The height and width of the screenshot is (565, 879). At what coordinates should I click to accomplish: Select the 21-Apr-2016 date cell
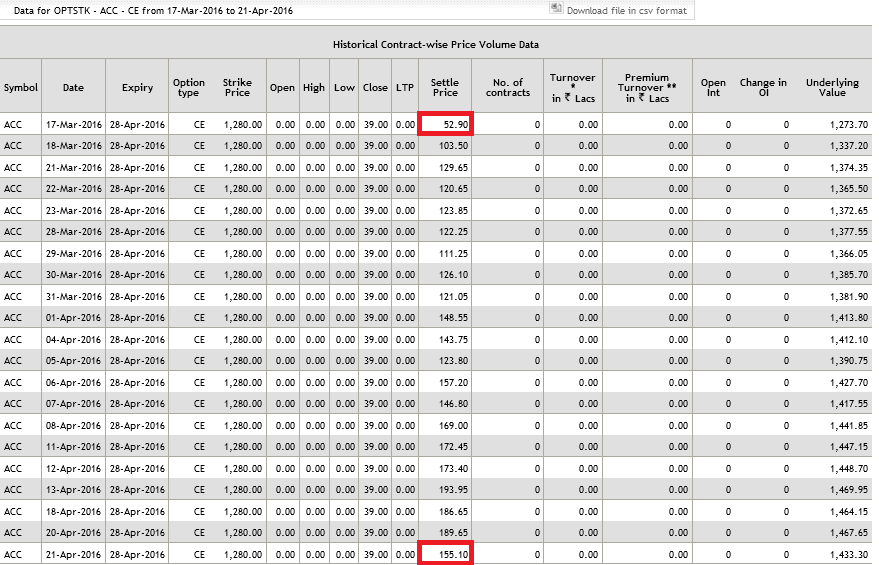point(73,555)
